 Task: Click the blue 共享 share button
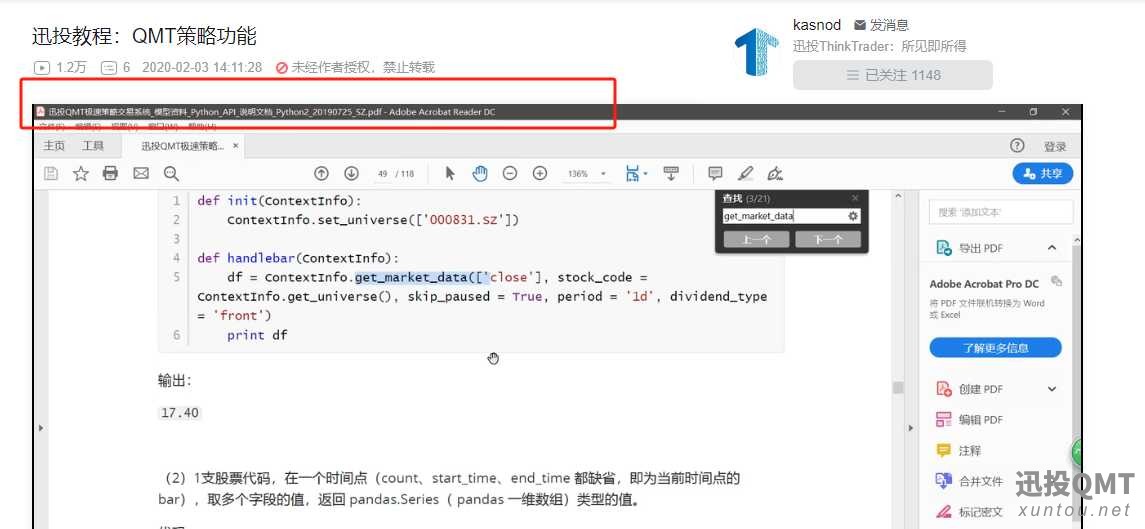(1042, 174)
